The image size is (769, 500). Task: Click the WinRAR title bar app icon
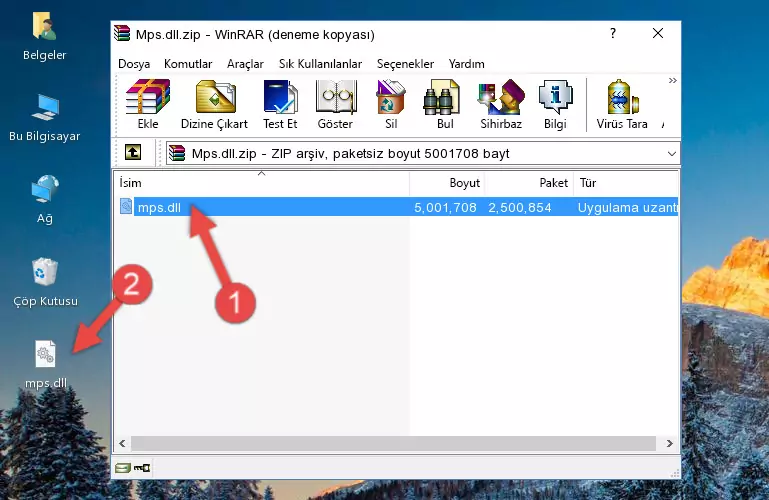(x=122, y=34)
